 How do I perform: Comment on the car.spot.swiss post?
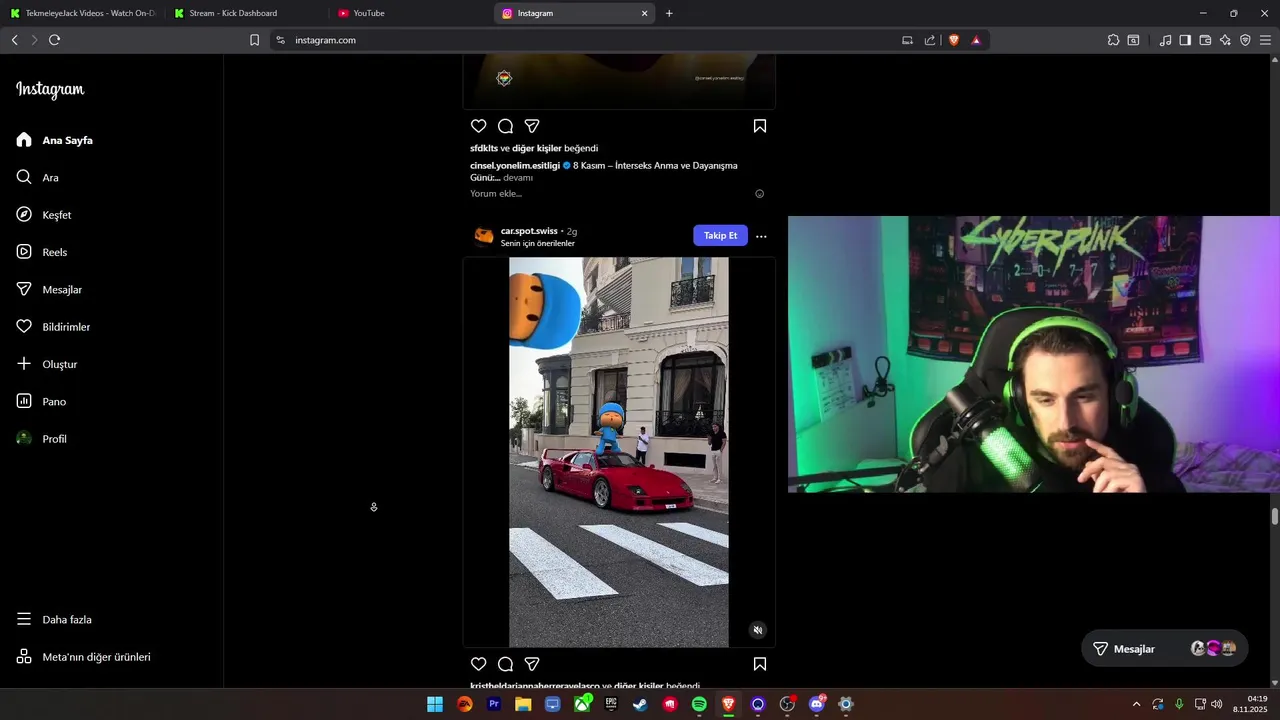pos(505,664)
